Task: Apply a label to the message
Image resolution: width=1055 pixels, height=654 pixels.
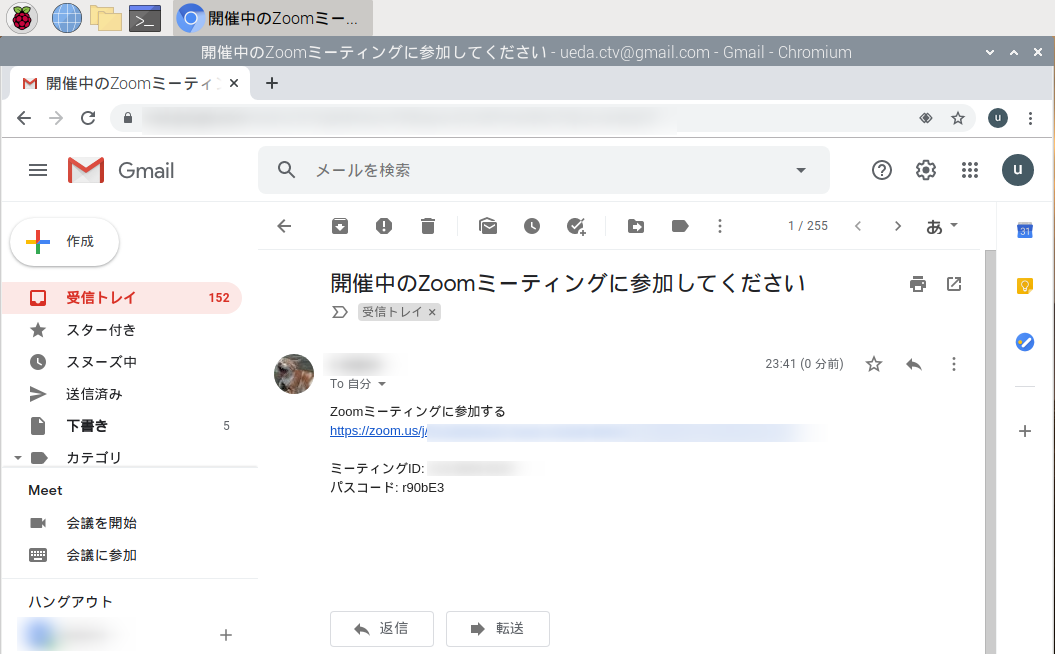Action: [x=679, y=226]
